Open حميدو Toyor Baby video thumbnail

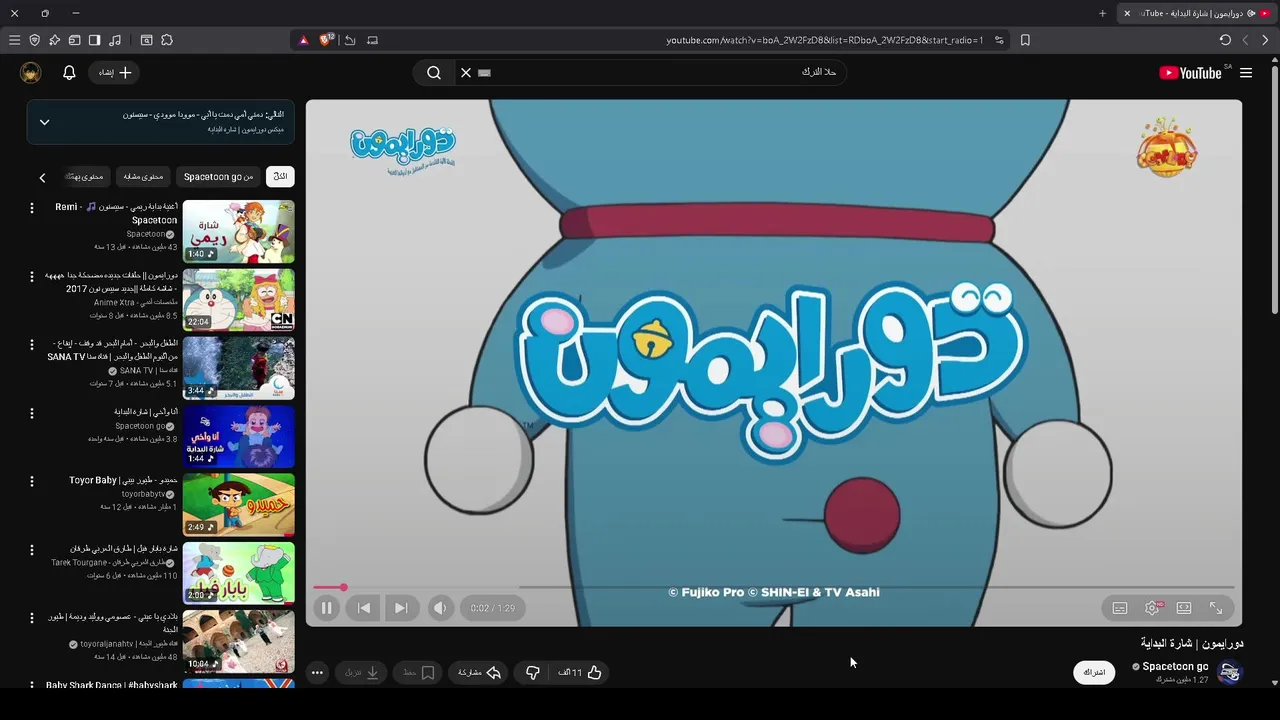pyautogui.click(x=239, y=504)
